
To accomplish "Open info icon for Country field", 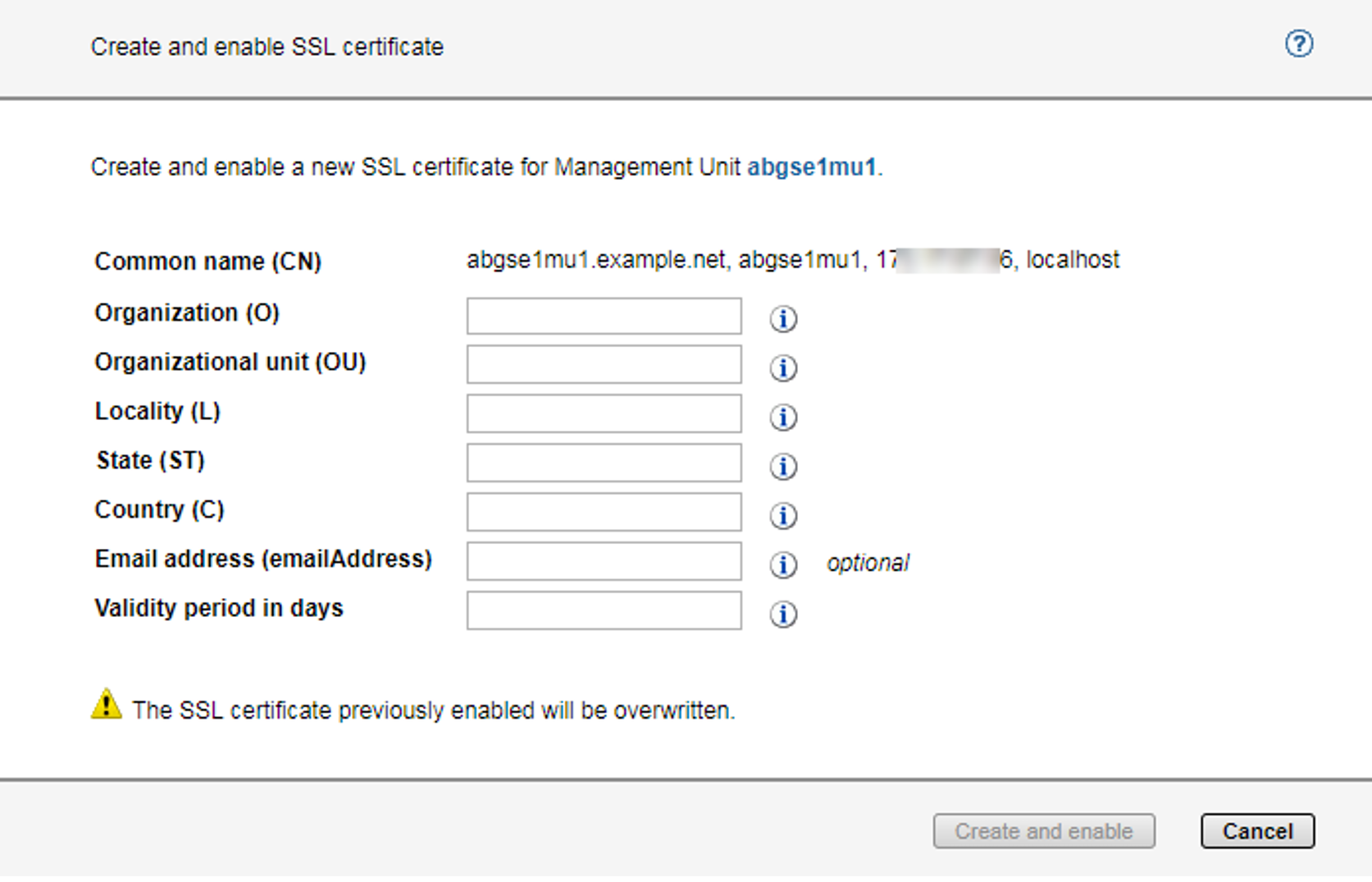I will coord(783,515).
